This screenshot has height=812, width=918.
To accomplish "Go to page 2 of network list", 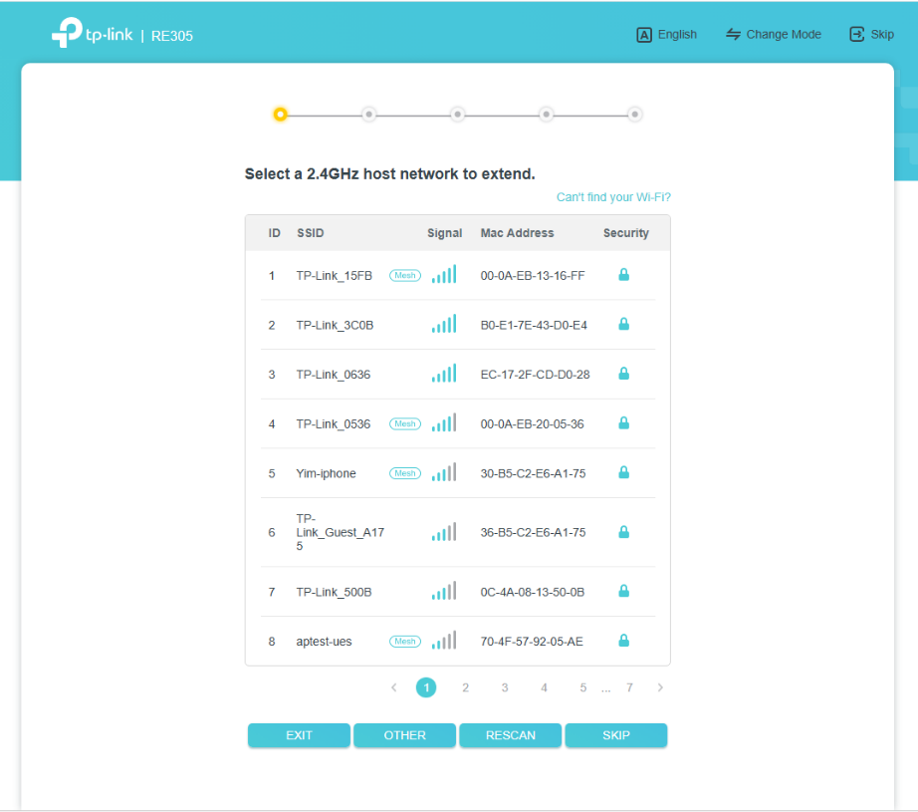I will pos(465,687).
